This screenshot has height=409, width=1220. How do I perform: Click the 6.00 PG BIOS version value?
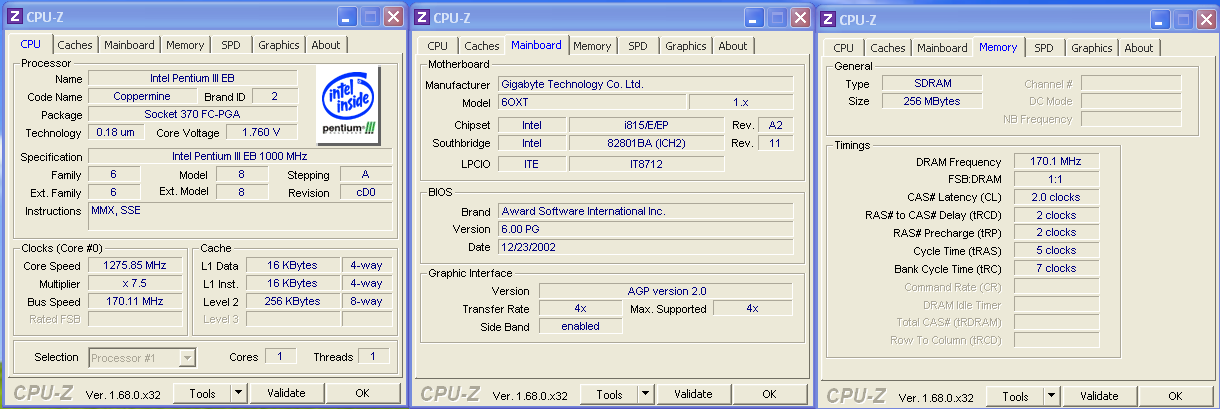(x=645, y=229)
